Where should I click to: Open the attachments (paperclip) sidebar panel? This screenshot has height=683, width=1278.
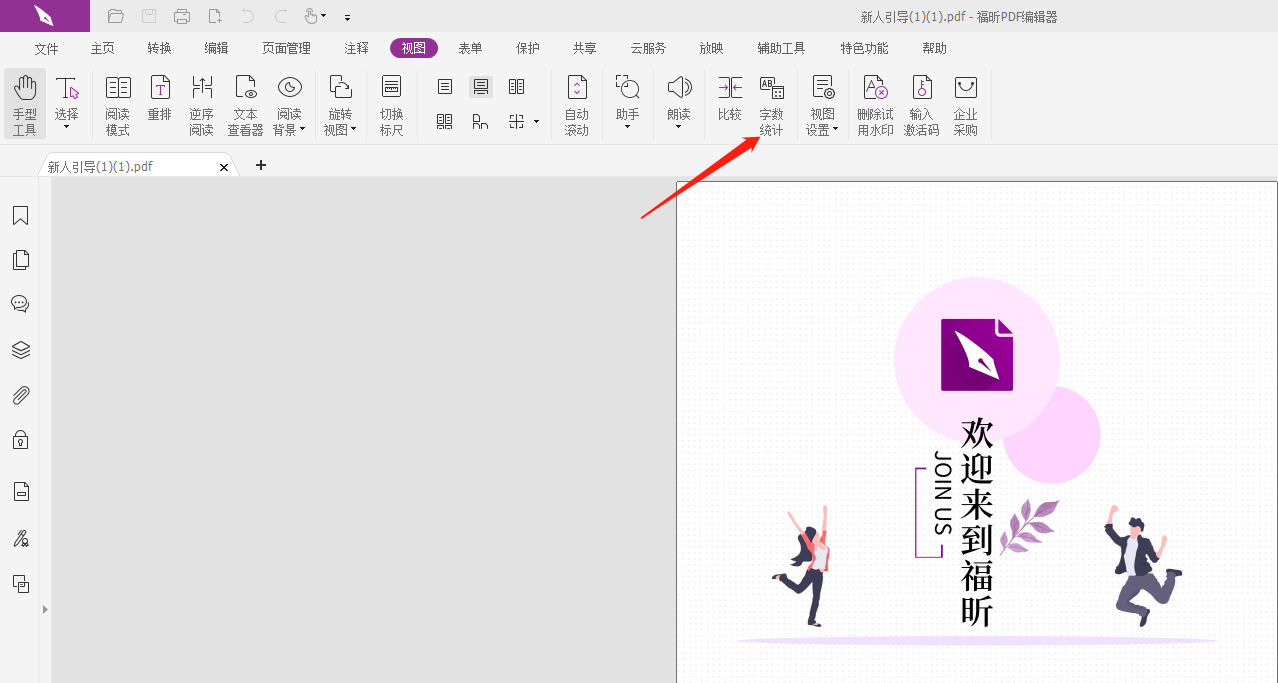20,394
